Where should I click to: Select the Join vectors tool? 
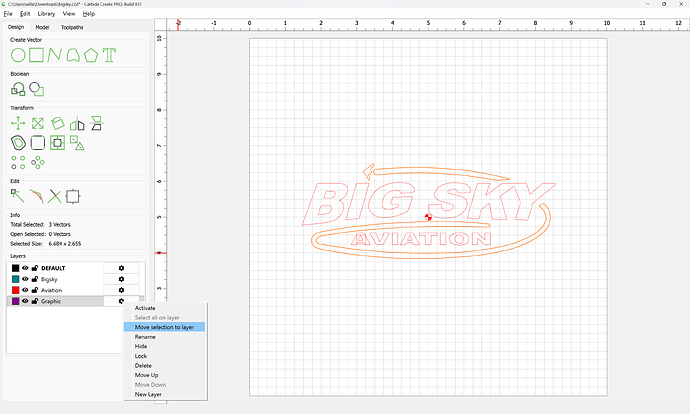(x=37, y=196)
